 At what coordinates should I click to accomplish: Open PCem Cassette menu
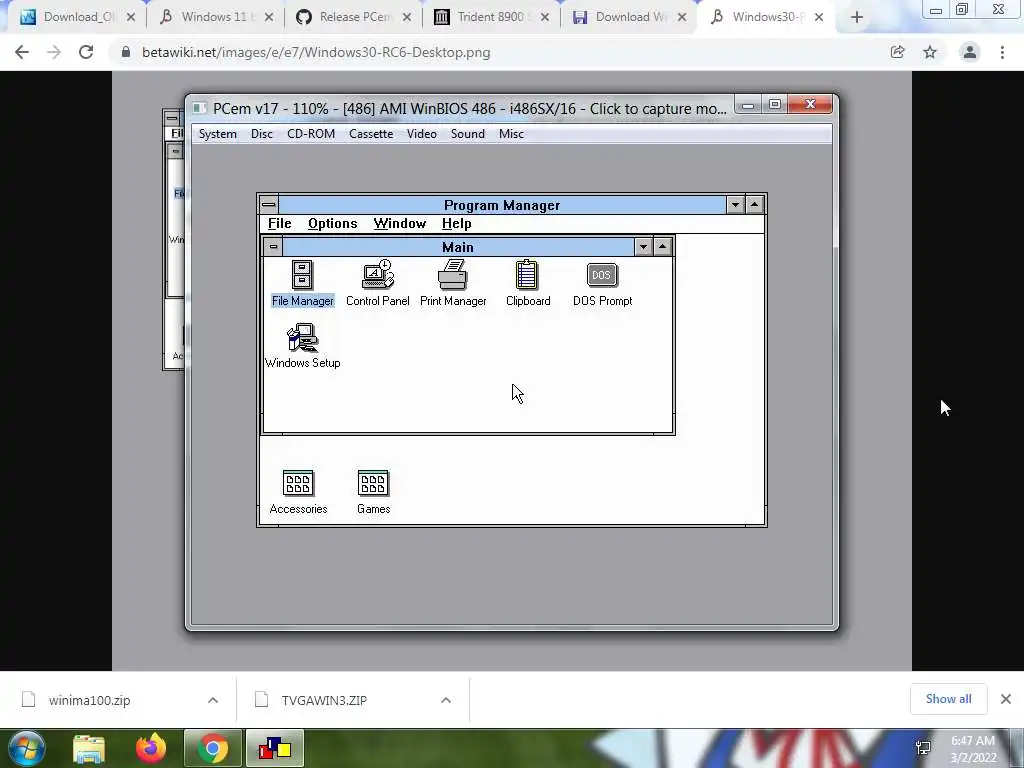371,134
